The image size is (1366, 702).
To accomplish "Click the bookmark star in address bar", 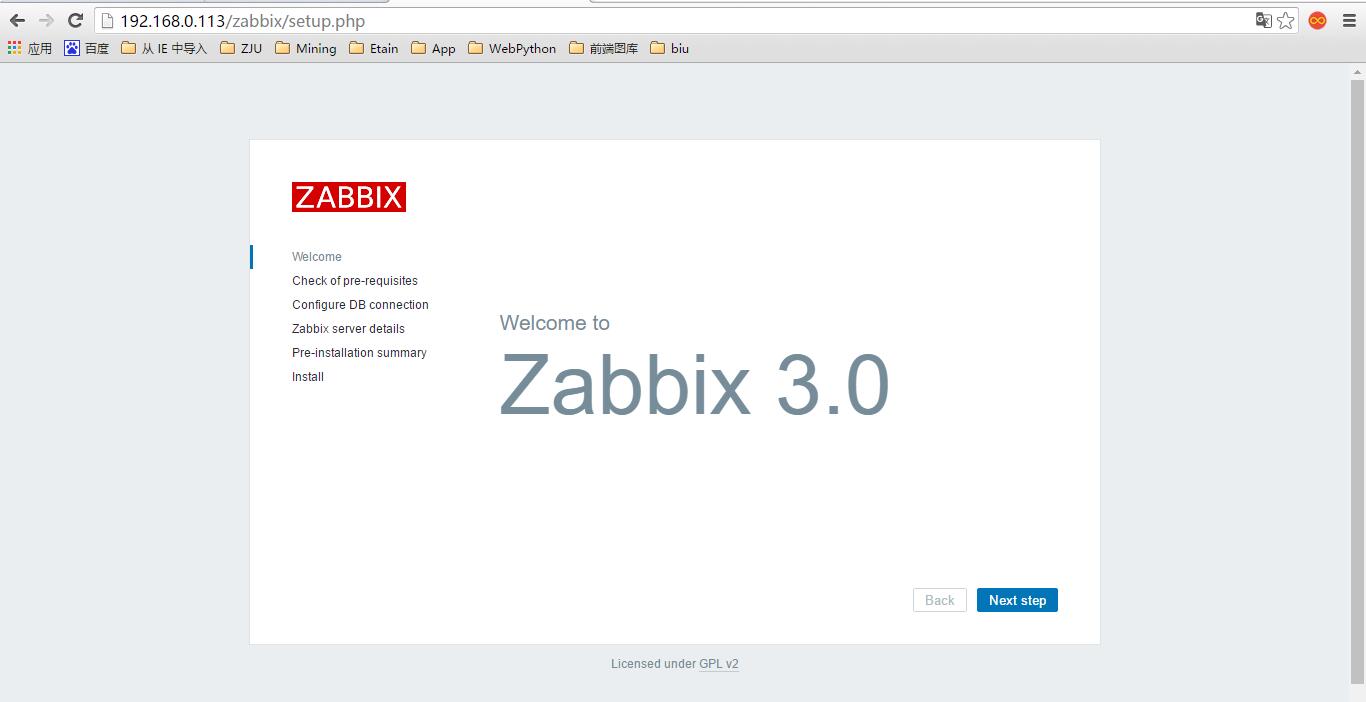I will (x=1286, y=20).
